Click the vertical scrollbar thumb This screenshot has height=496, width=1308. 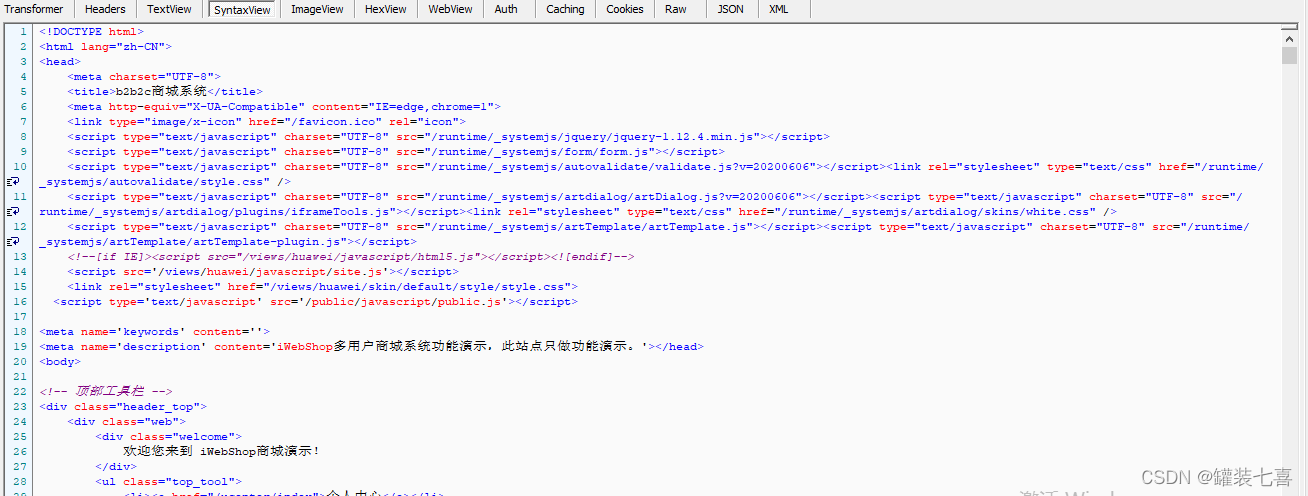(1289, 54)
